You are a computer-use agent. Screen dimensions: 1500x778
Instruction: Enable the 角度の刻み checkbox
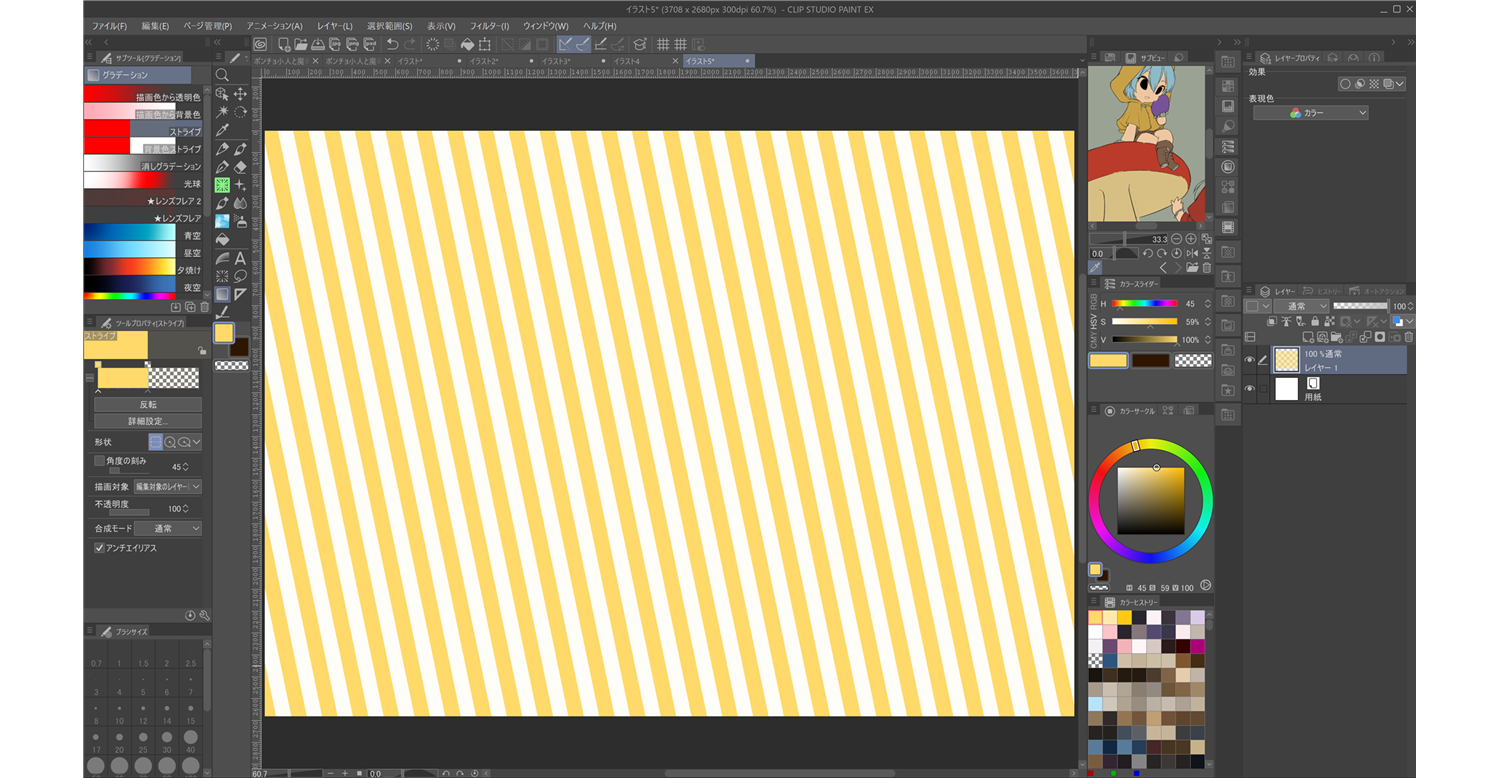pyautogui.click(x=100, y=461)
